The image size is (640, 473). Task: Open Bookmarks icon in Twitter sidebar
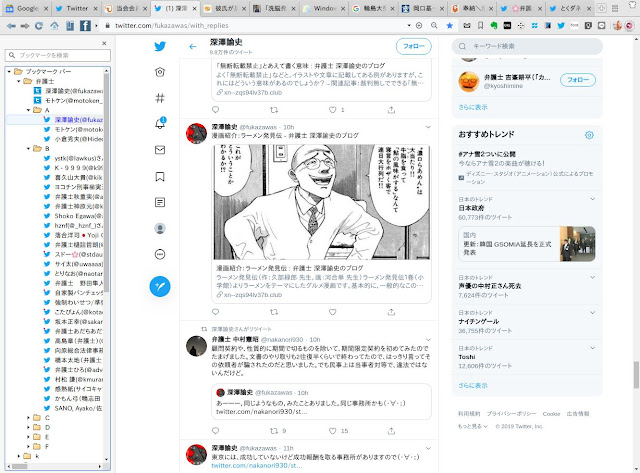[x=160, y=176]
